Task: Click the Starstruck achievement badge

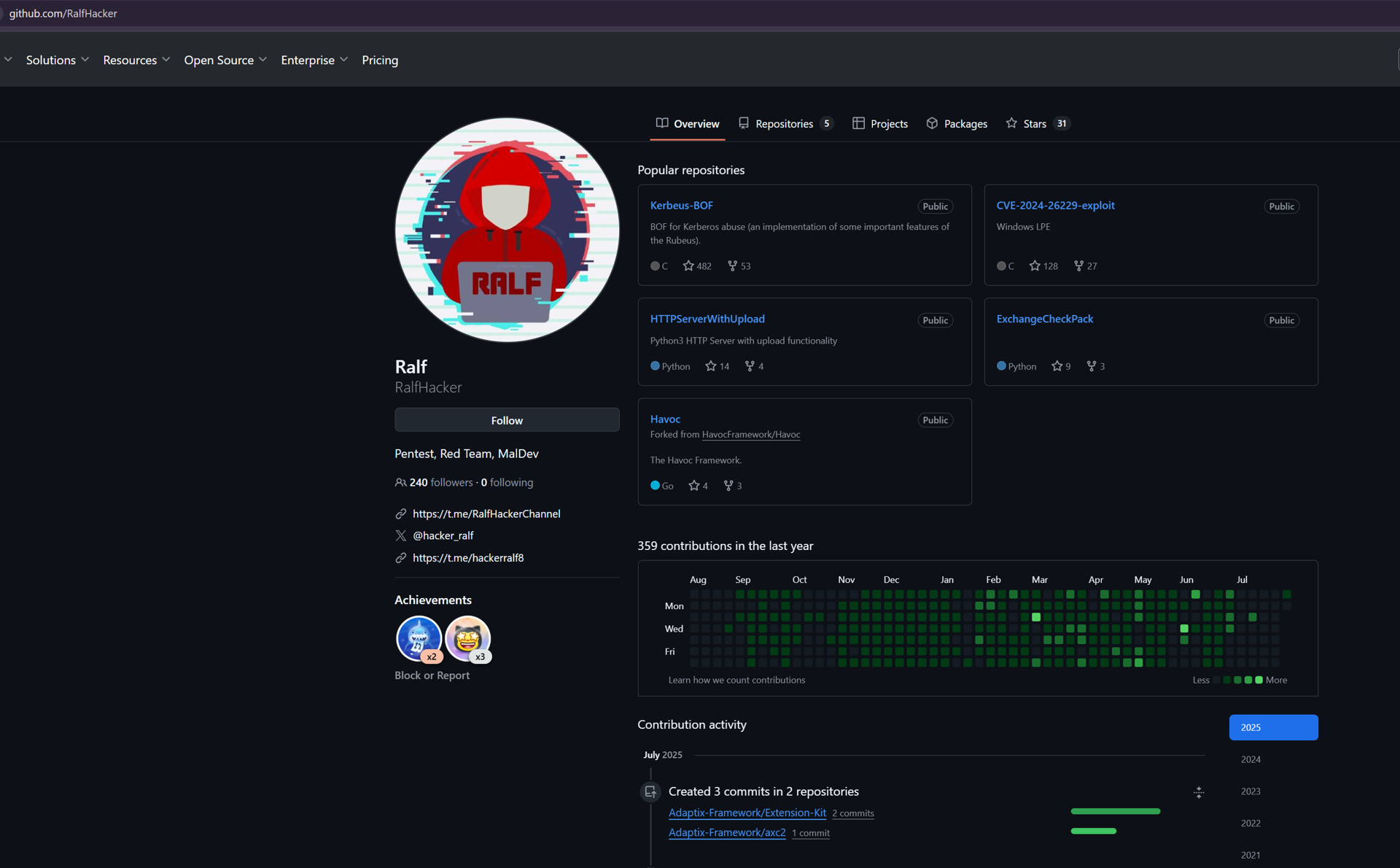Action: coord(467,638)
